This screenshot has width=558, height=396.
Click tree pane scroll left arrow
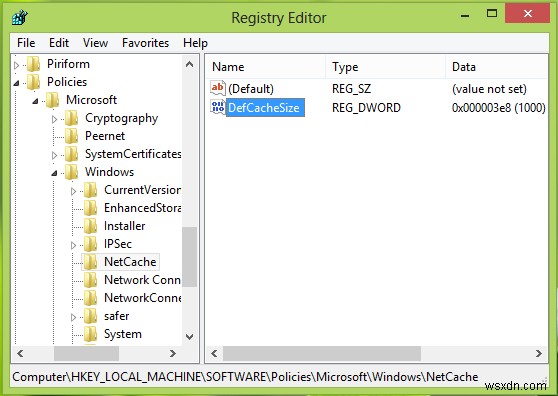[x=20, y=353]
